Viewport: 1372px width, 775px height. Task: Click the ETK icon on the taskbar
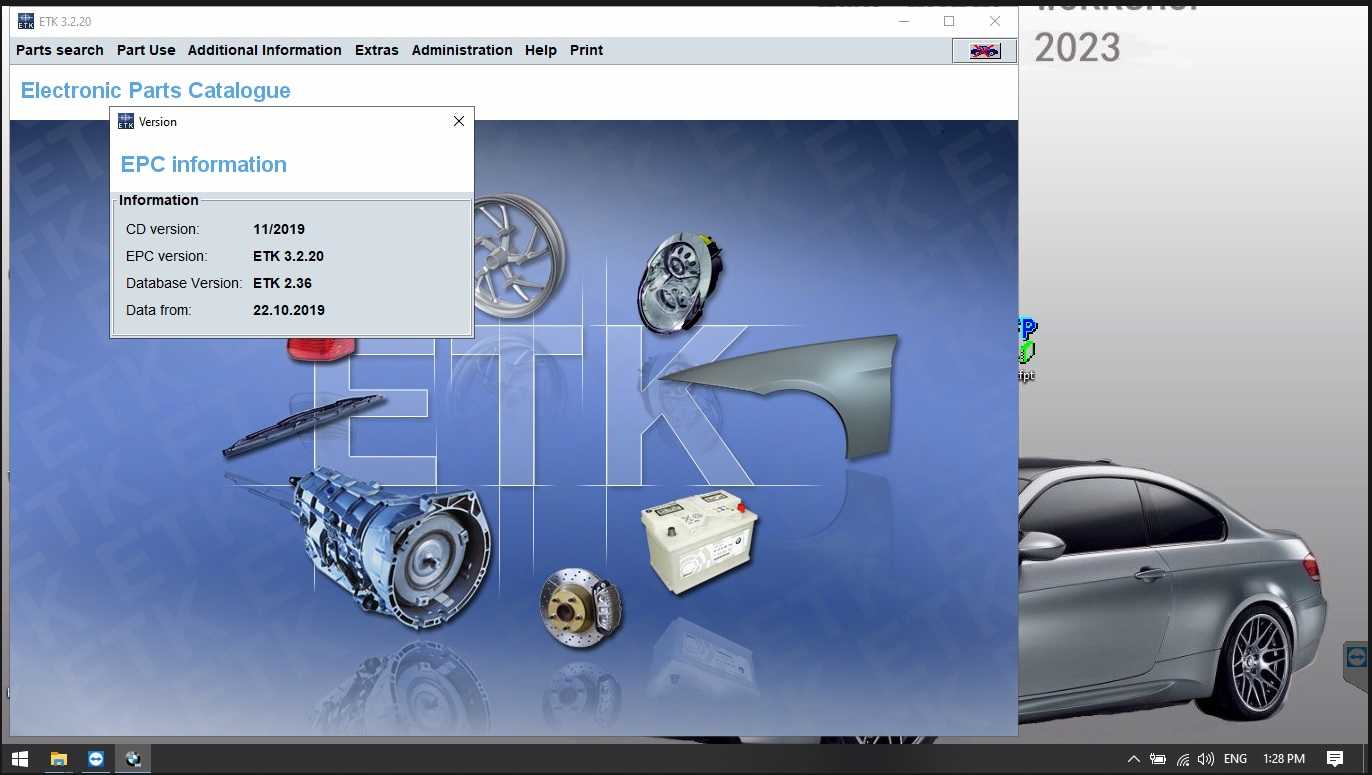(133, 758)
